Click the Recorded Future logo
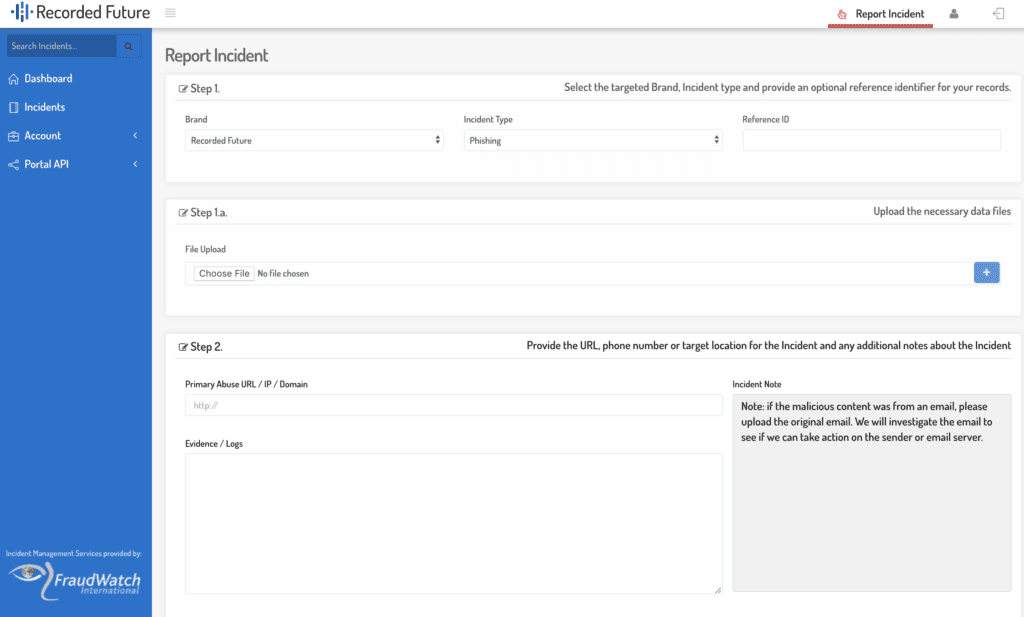Screen dimensions: 1024x617 click(x=80, y=12)
